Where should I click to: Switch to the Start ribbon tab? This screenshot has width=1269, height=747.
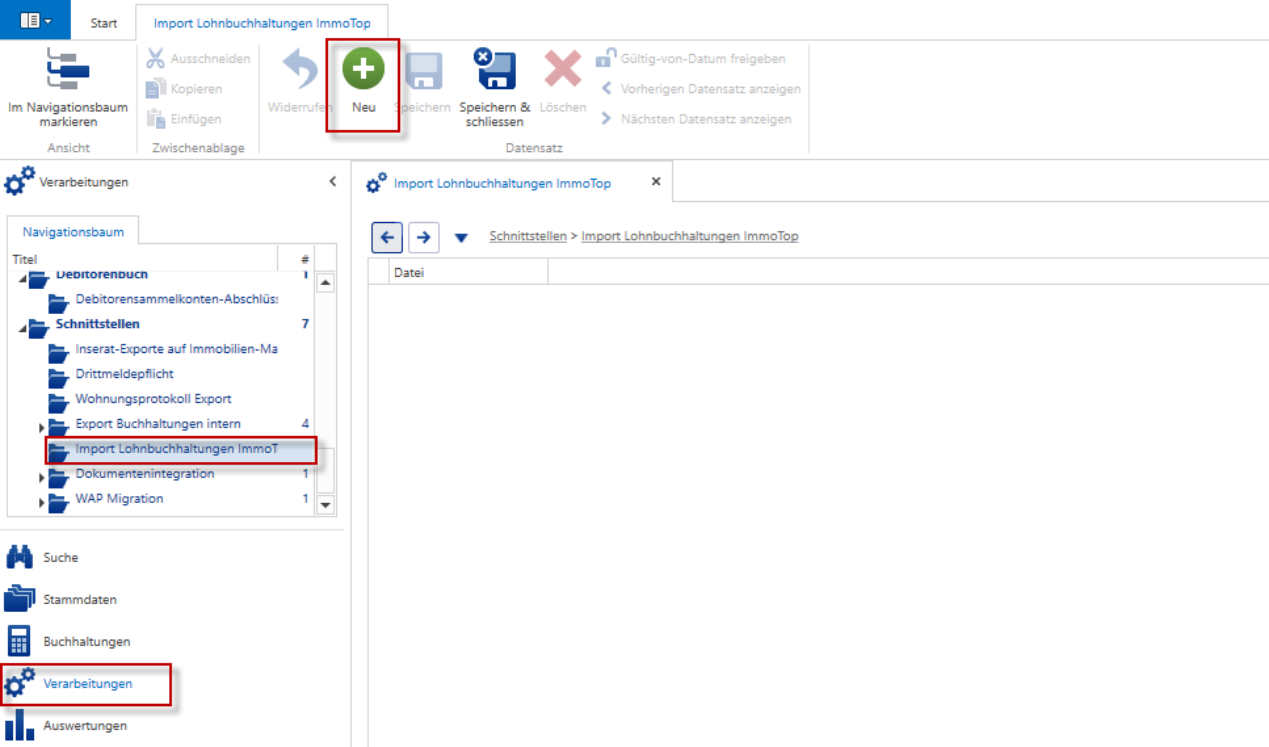[104, 23]
